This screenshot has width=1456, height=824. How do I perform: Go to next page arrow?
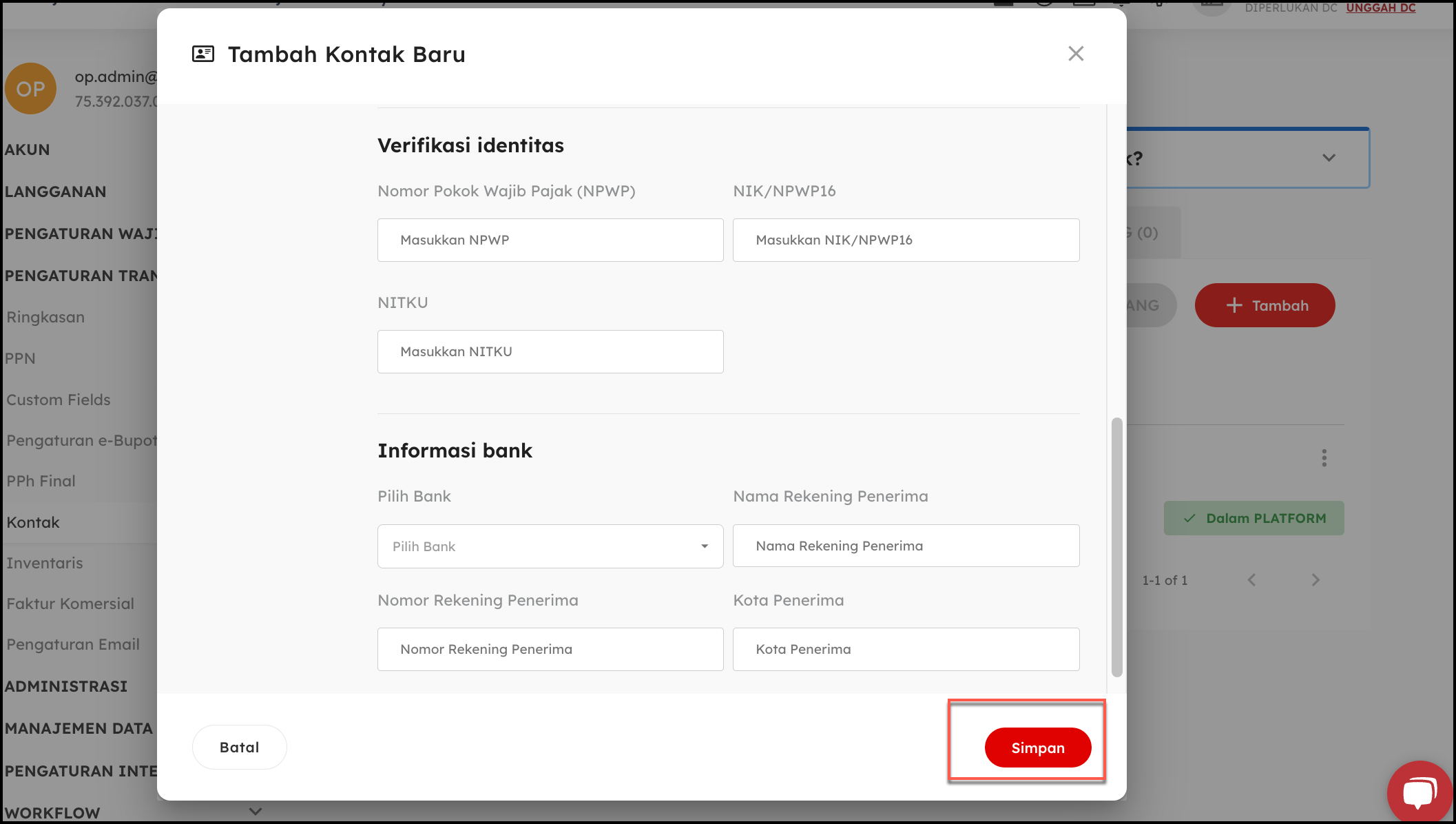pos(1315,580)
